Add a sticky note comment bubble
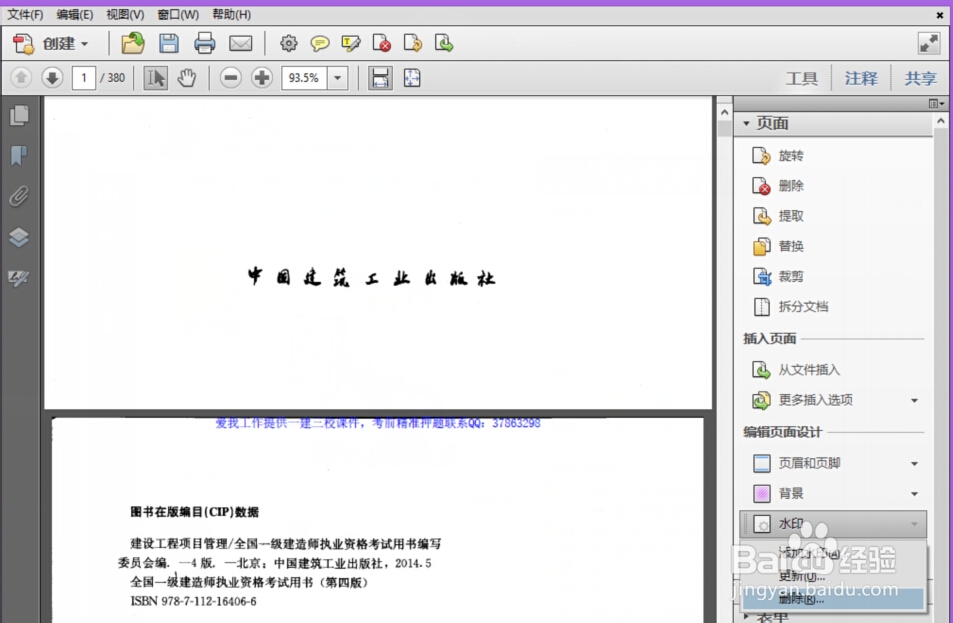This screenshot has width=953, height=623. click(320, 43)
